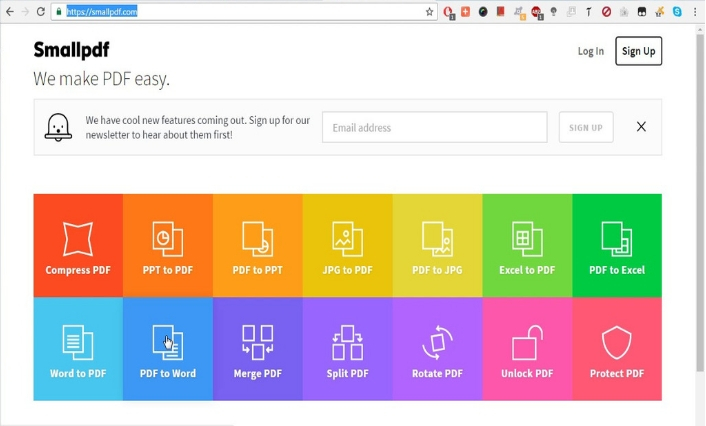This screenshot has width=706, height=426.
Task: Click the red no-entry circle extension icon
Action: [x=606, y=12]
